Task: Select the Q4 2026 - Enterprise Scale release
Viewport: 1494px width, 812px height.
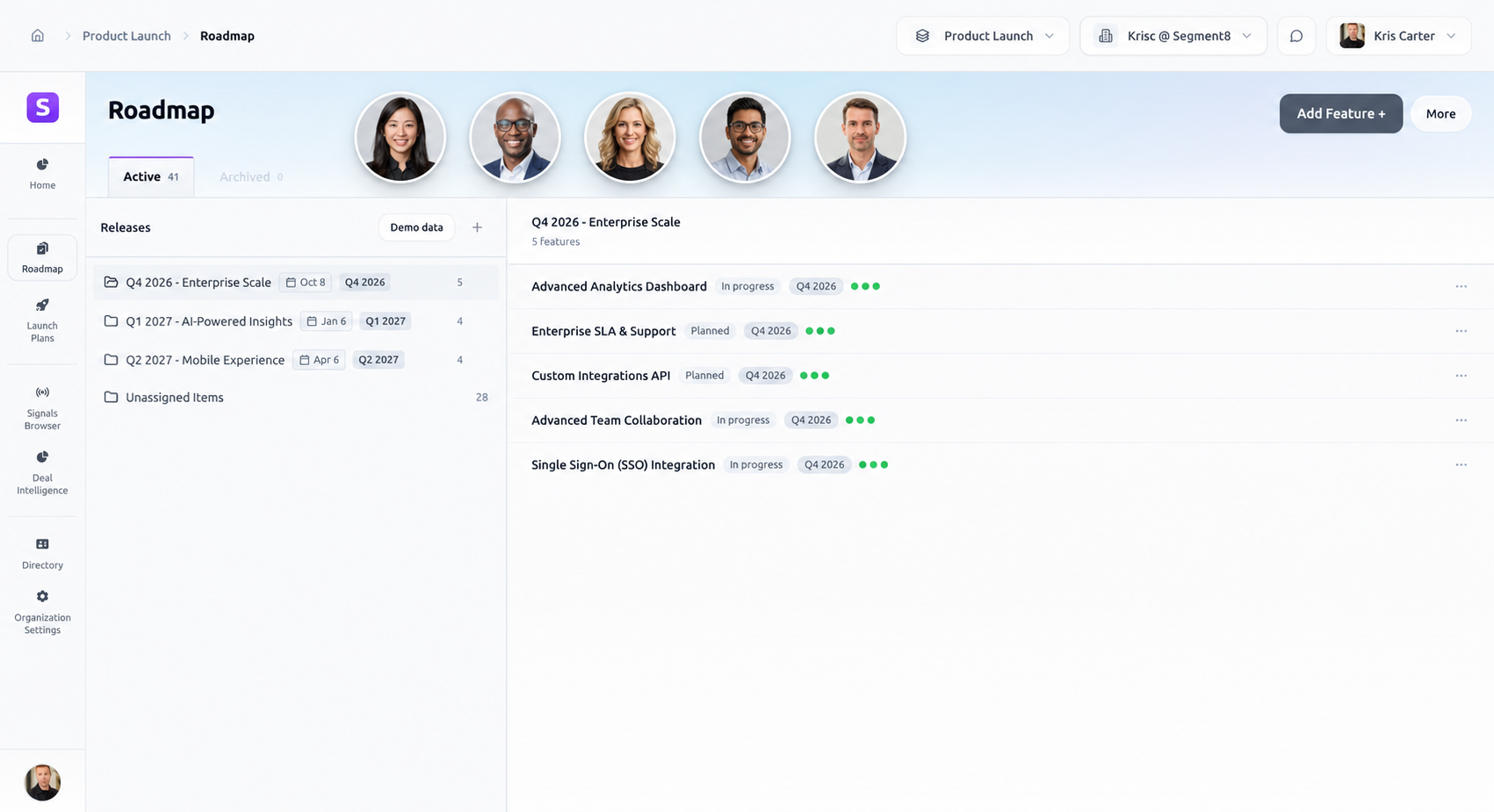Action: click(296, 283)
